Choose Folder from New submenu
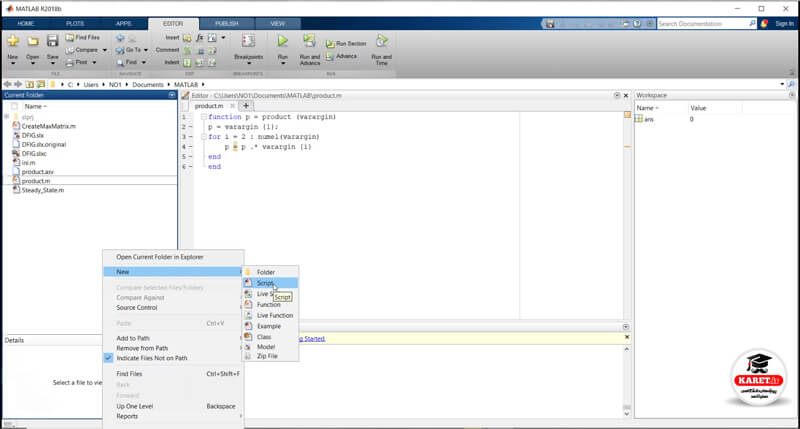This screenshot has height=429, width=800. click(x=270, y=272)
